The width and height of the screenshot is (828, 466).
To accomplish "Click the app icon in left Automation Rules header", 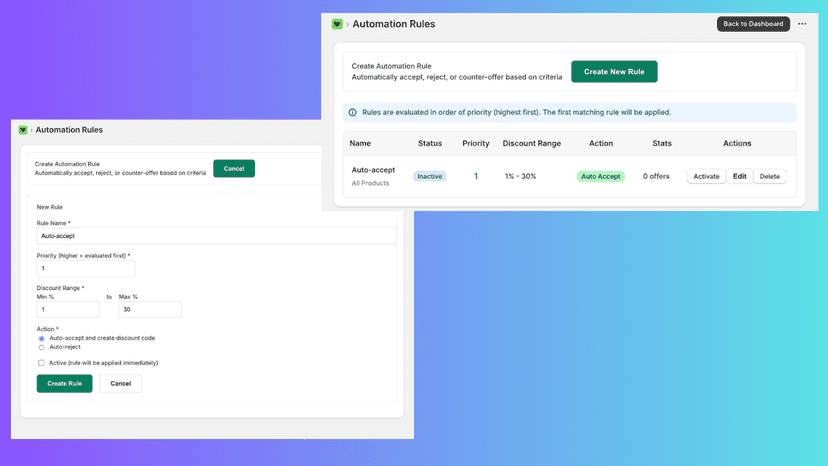I will 23,130.
